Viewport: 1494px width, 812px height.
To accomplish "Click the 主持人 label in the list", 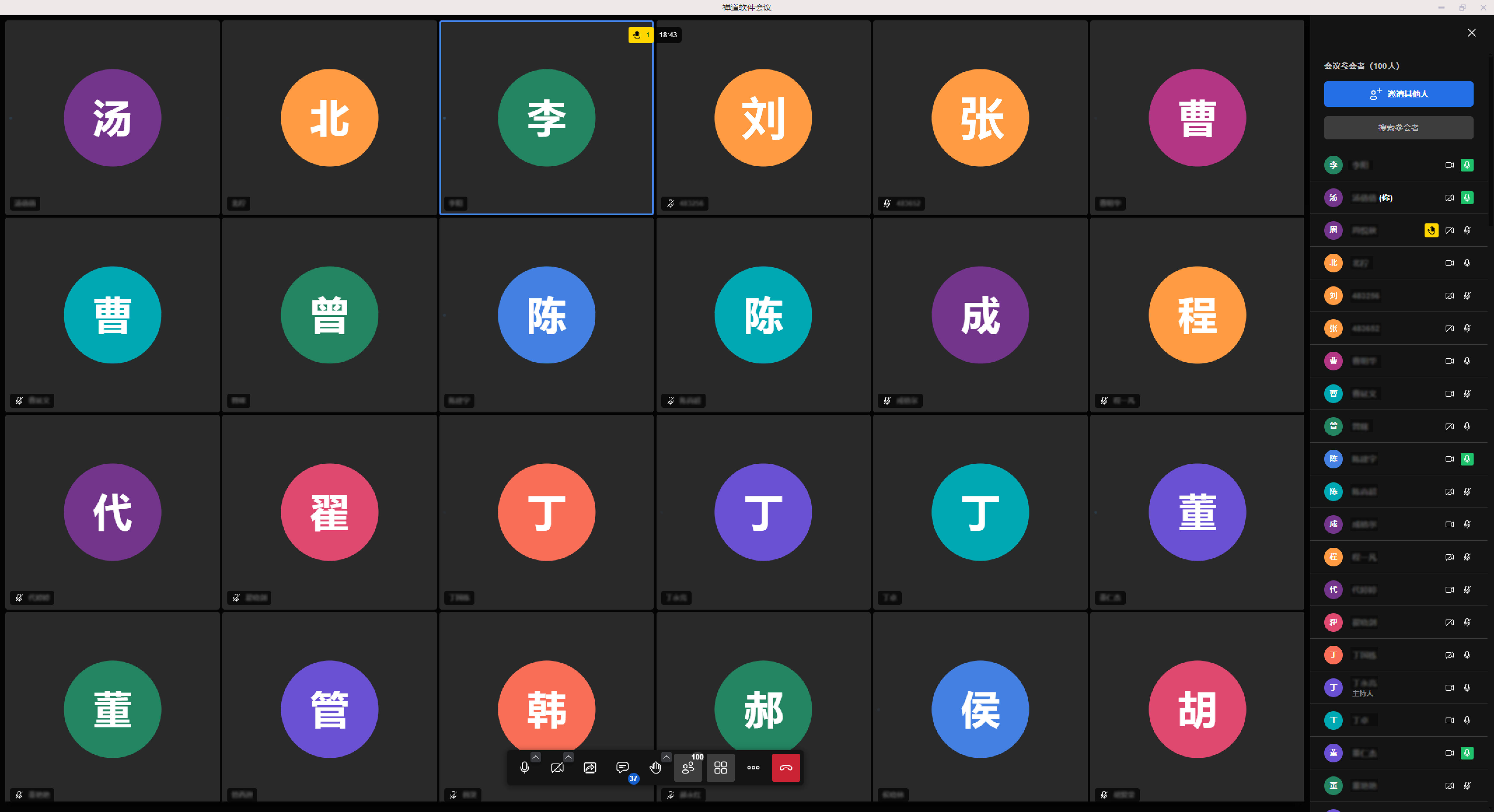I will (1362, 694).
